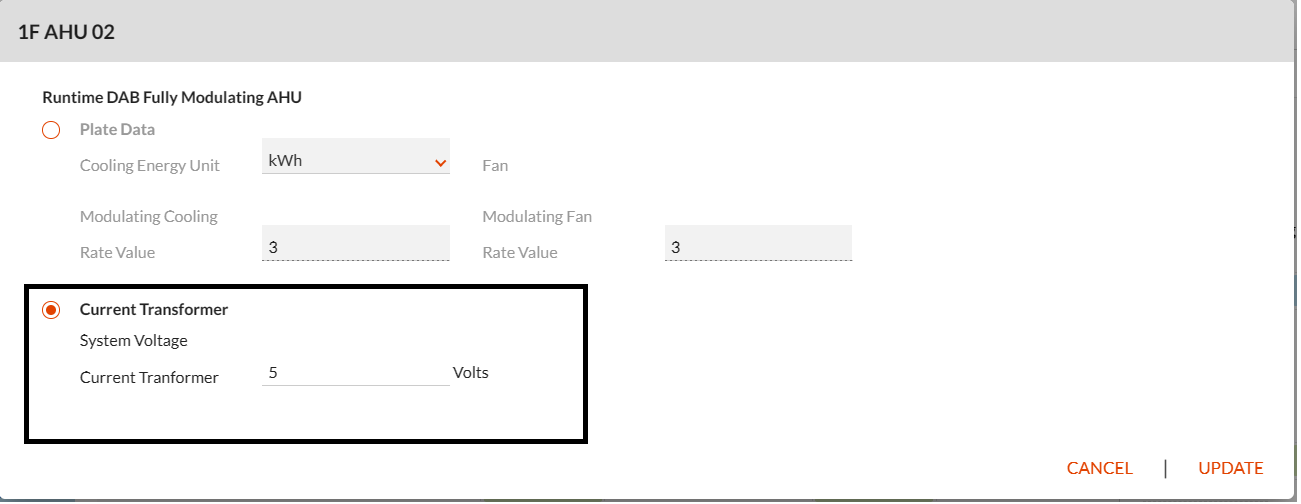Click the System Voltage label
This screenshot has height=504, width=1301.
click(x=134, y=341)
